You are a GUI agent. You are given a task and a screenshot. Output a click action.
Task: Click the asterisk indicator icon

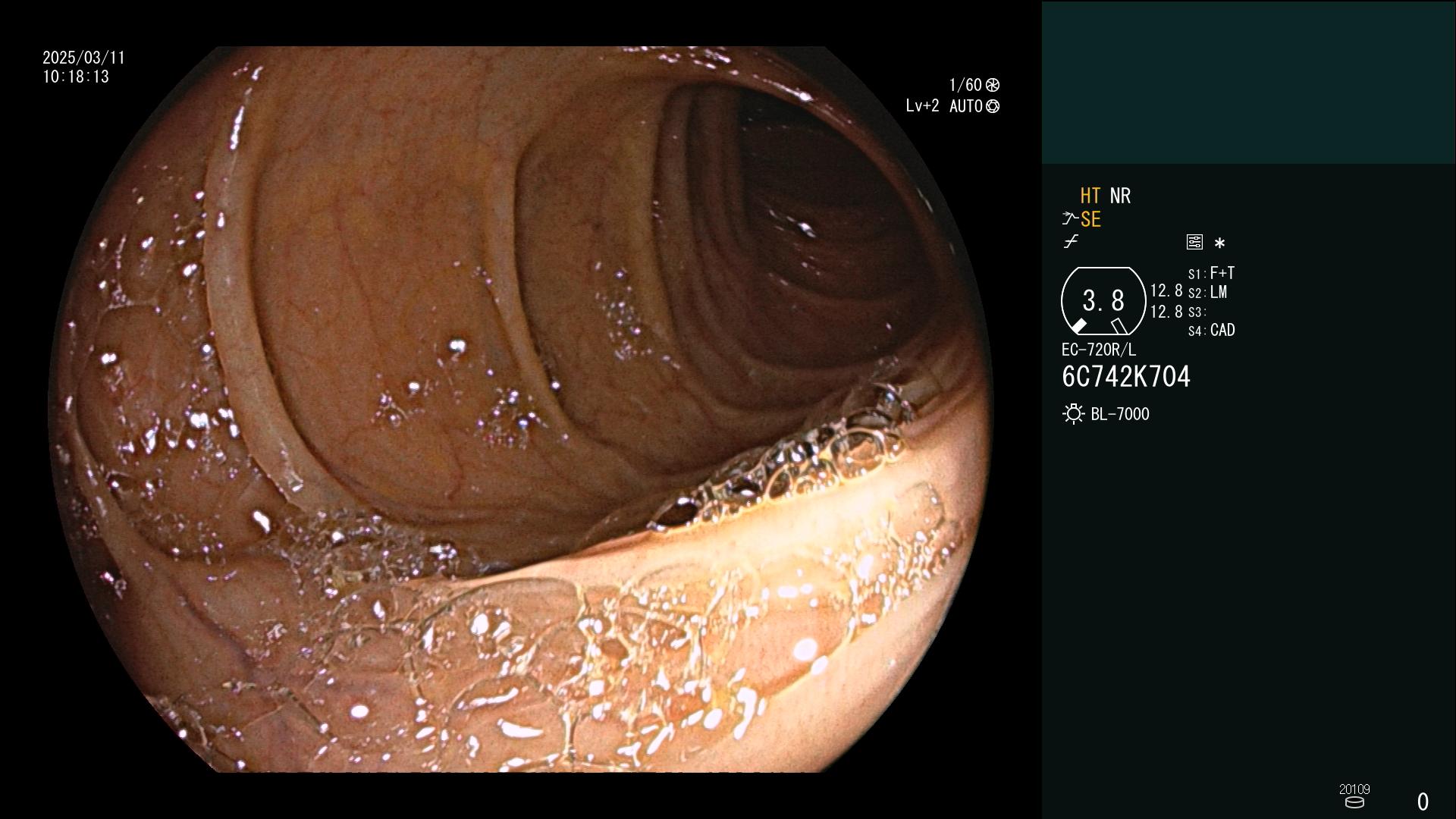pos(1219,243)
